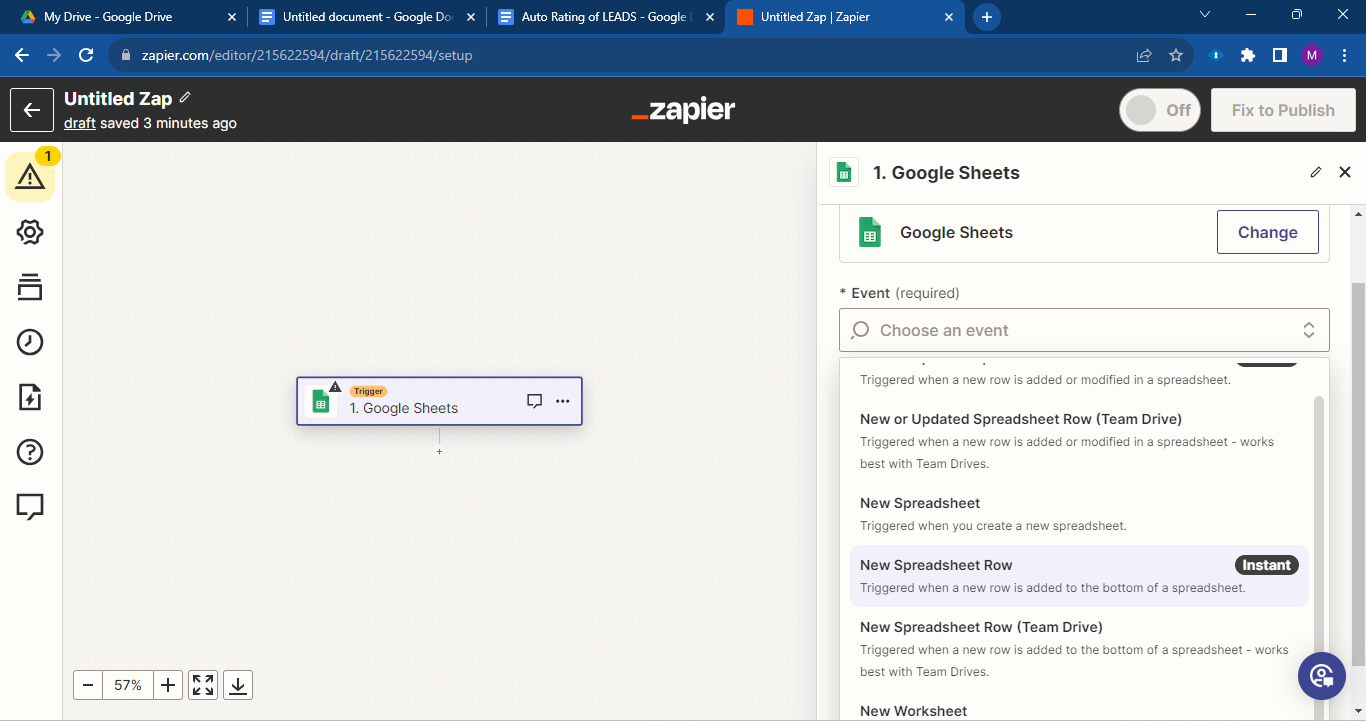The width and height of the screenshot is (1366, 721).
Task: Switch to Untitled document Google Docs tab
Action: click(366, 17)
